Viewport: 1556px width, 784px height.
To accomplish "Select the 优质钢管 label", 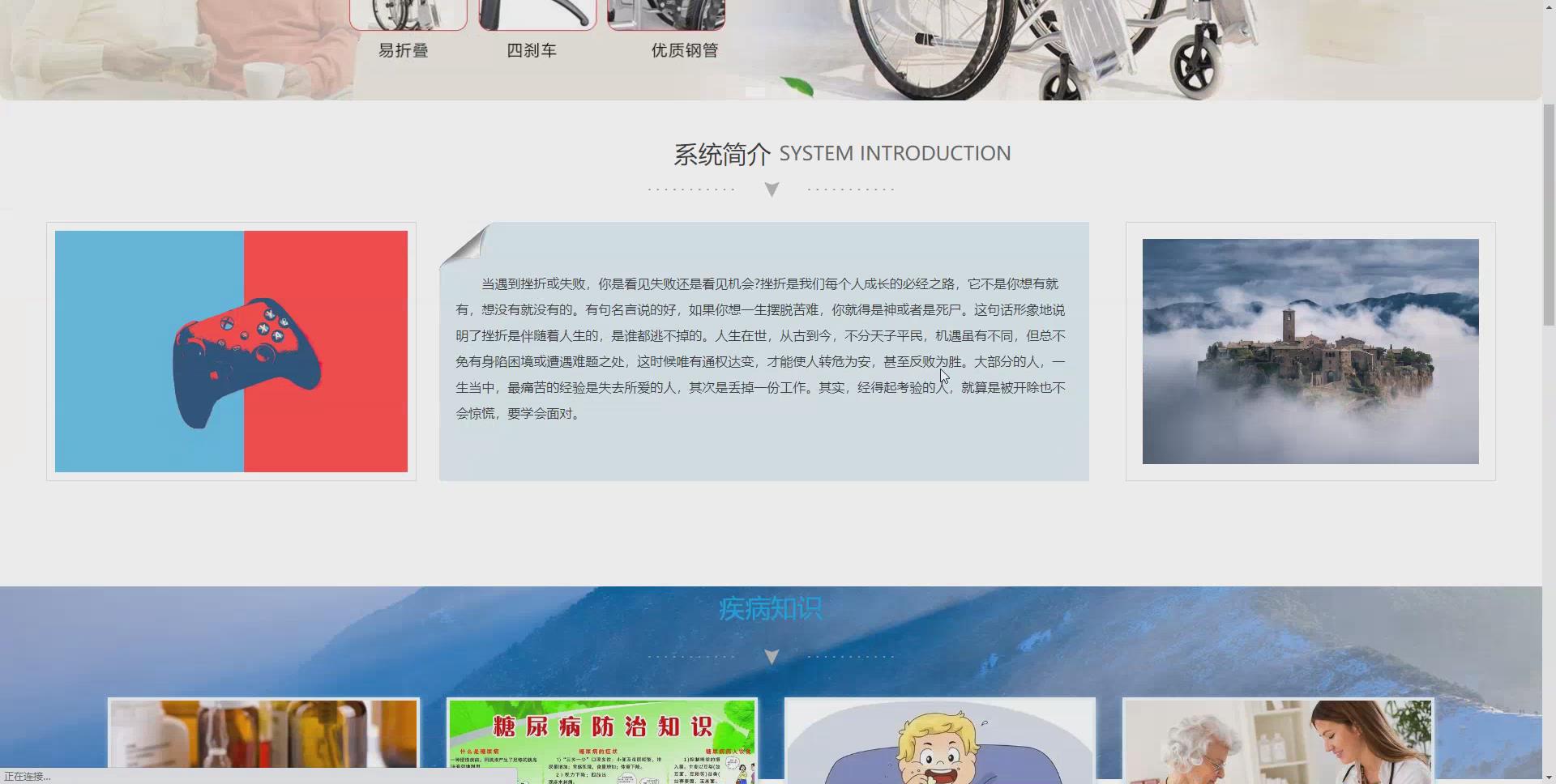I will pyautogui.click(x=685, y=50).
